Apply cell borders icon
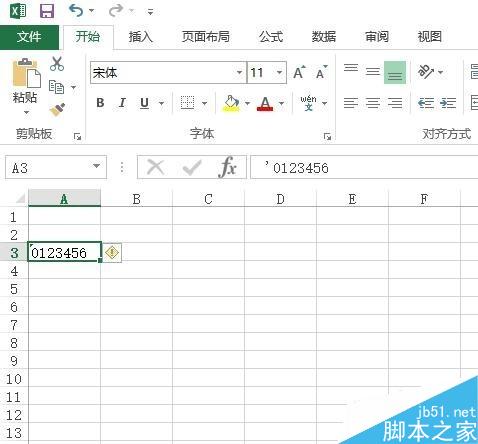 point(187,103)
